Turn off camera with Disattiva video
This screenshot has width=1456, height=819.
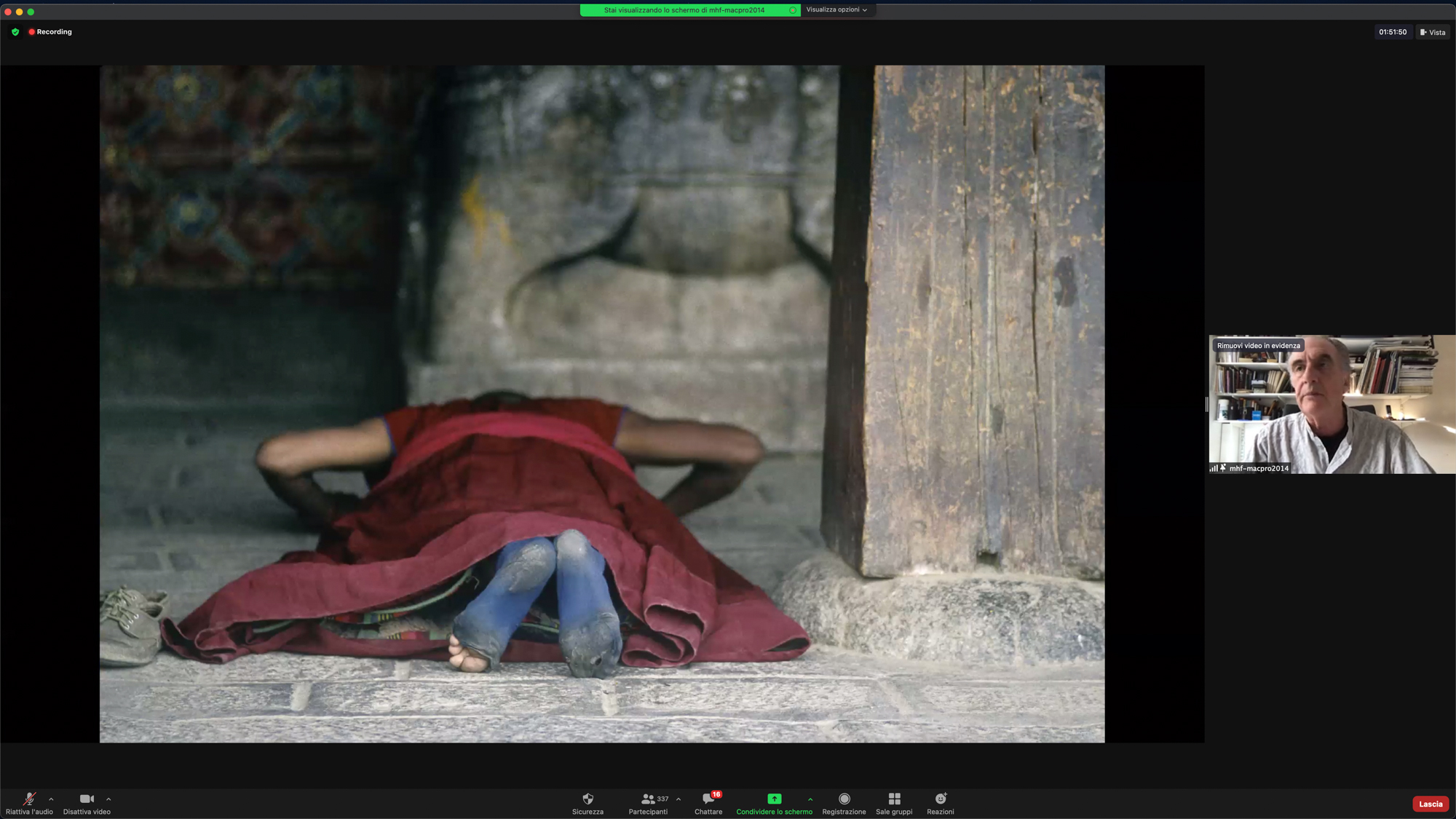87,804
